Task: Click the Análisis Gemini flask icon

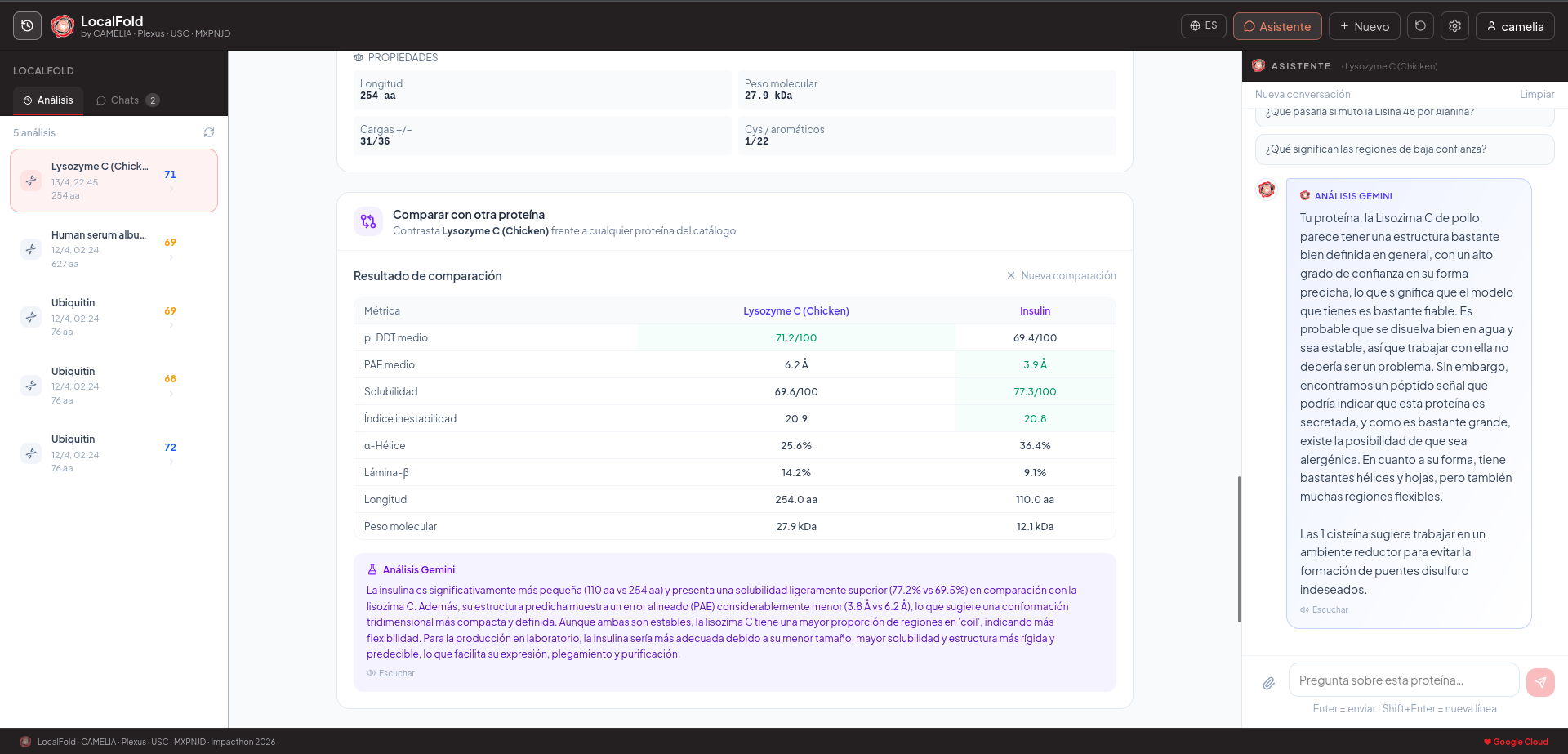Action: tap(372, 569)
